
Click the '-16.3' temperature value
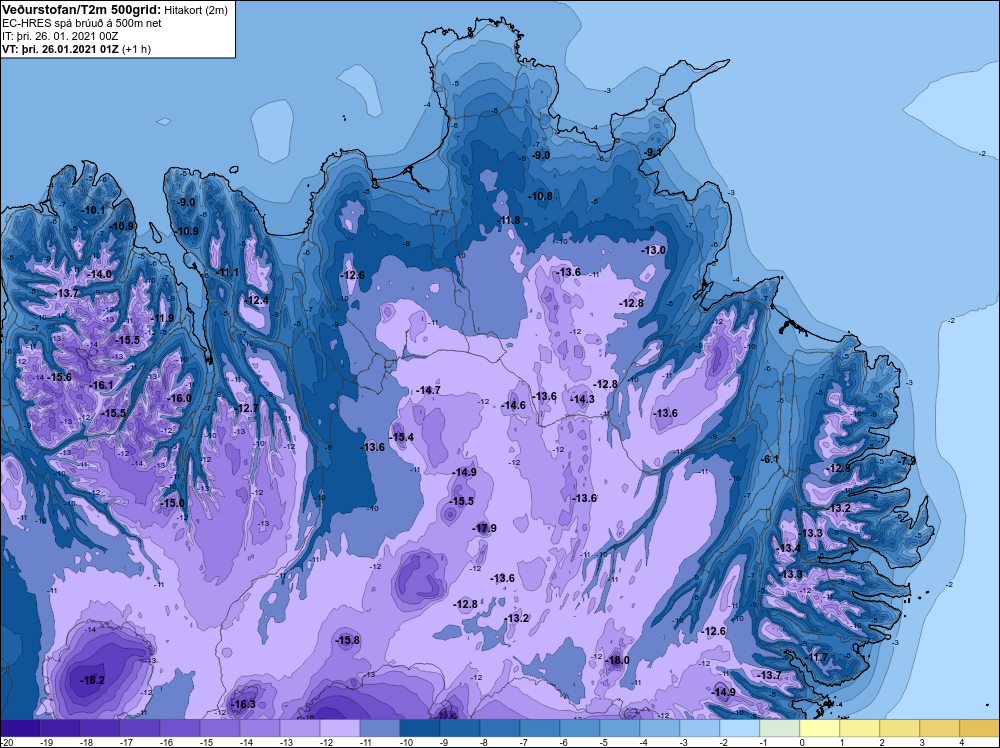pos(243,704)
